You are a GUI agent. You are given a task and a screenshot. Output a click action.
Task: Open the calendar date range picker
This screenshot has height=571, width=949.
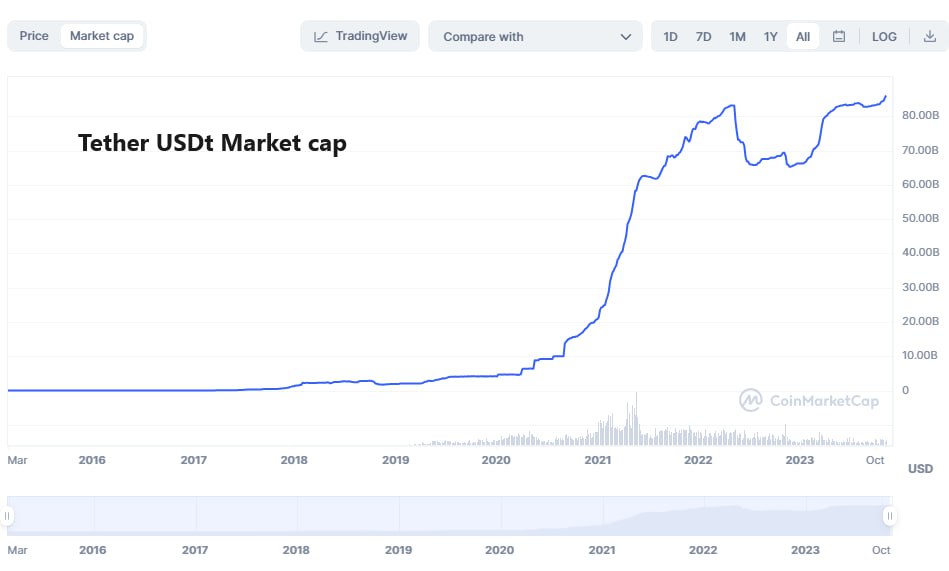pyautogui.click(x=839, y=36)
